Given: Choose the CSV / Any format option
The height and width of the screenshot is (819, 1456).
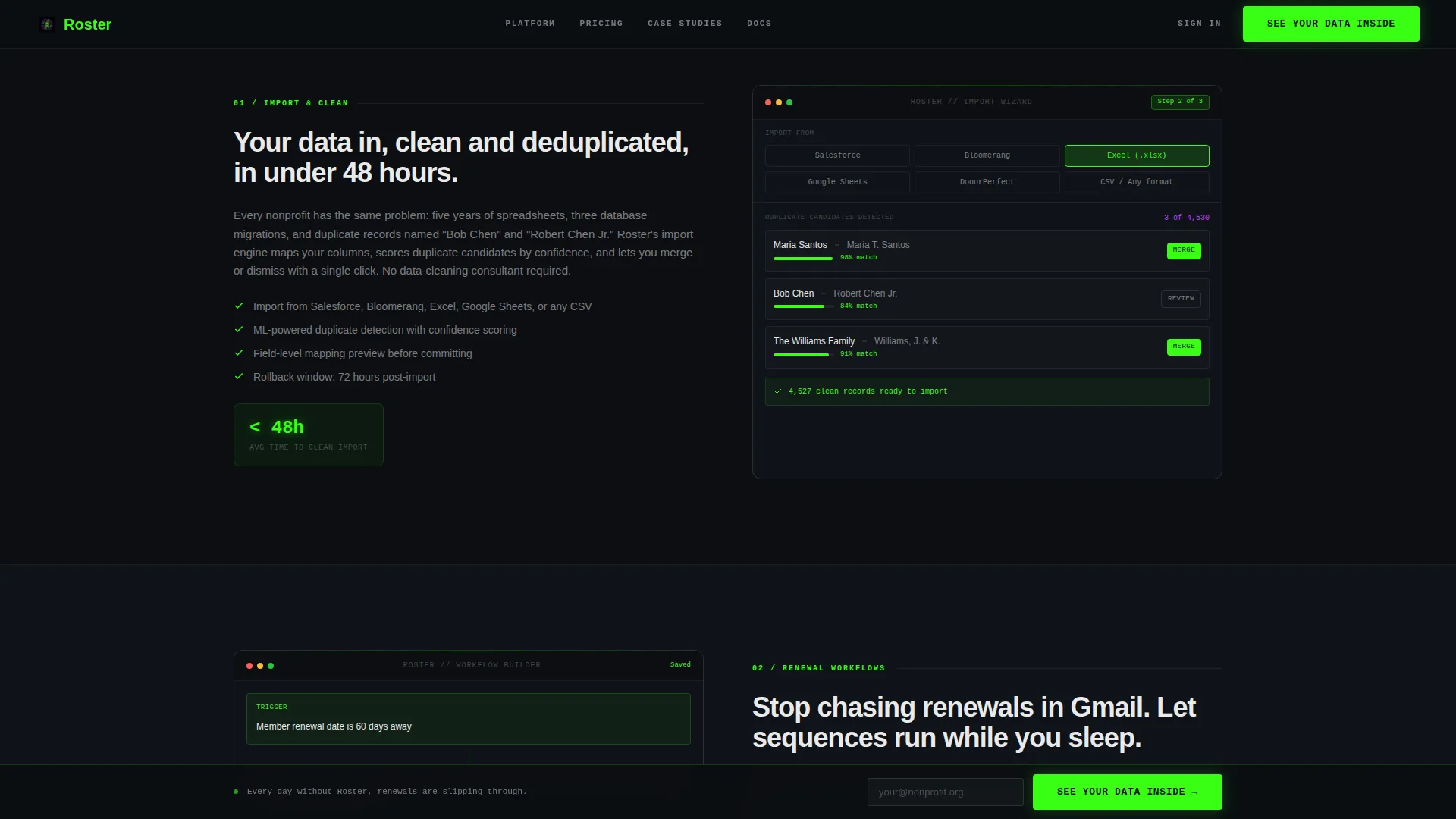Looking at the screenshot, I should tap(1137, 182).
